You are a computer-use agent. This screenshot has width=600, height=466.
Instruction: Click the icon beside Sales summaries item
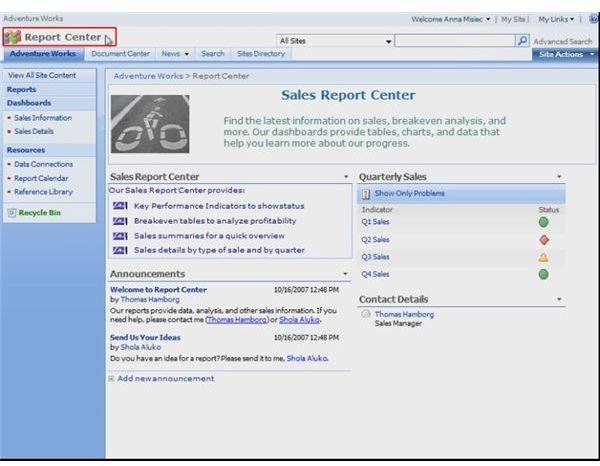(x=120, y=236)
